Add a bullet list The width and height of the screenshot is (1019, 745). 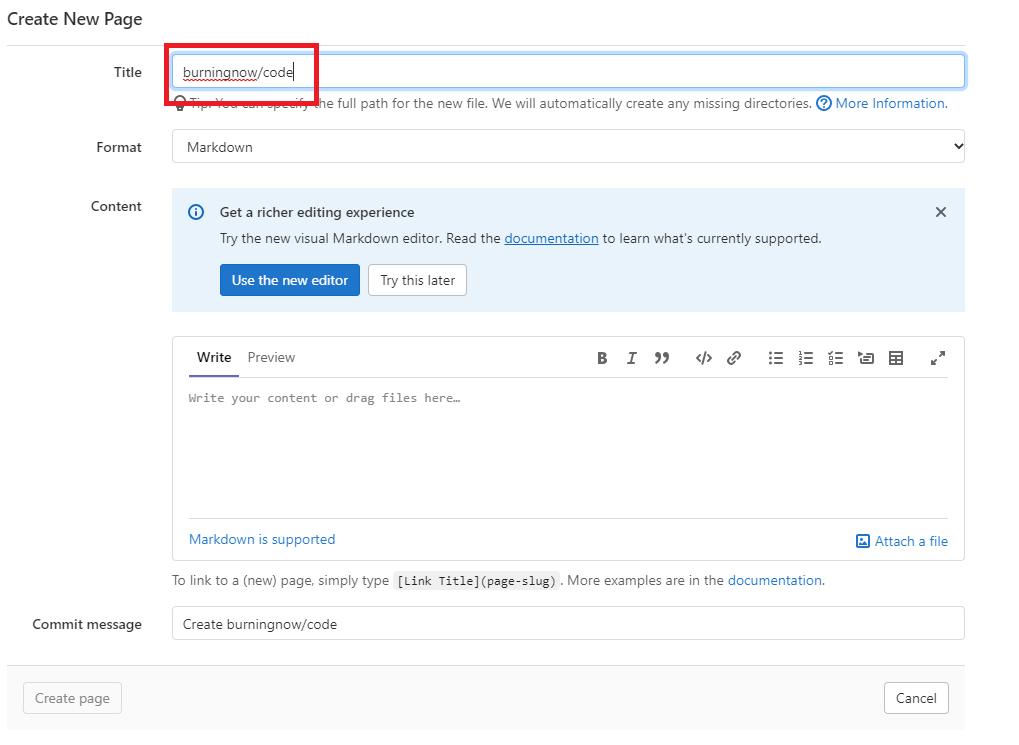click(775, 358)
